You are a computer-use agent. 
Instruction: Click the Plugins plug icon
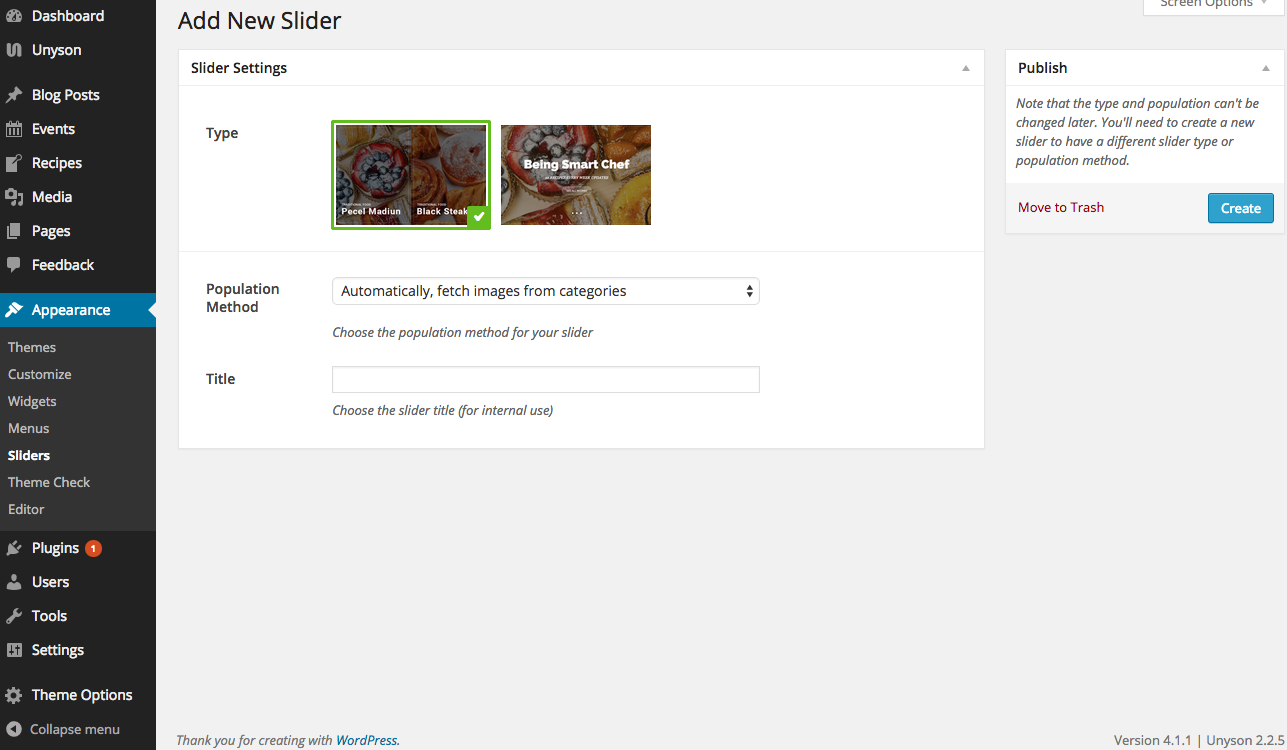pyautogui.click(x=14, y=548)
